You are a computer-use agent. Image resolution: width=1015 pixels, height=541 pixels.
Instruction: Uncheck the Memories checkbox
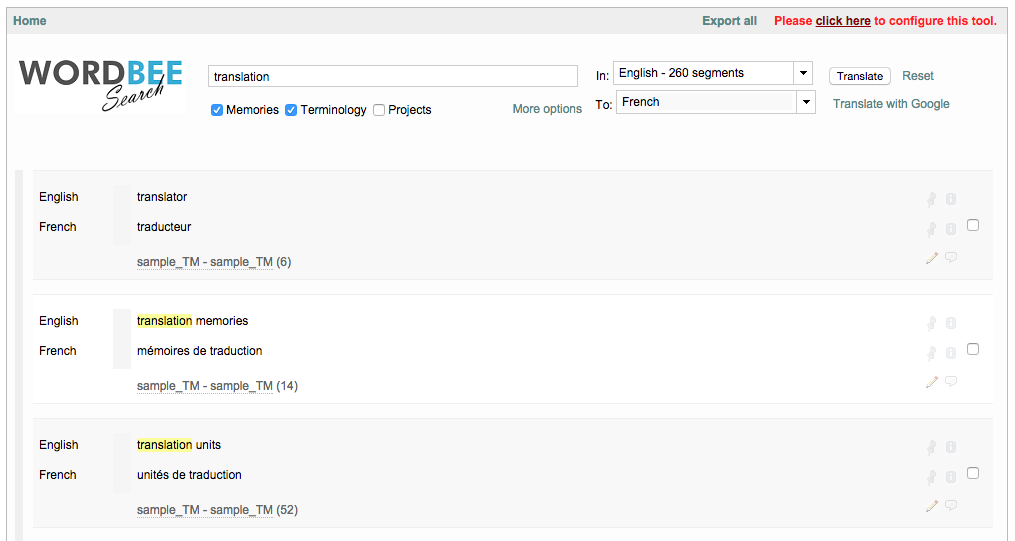coord(217,110)
